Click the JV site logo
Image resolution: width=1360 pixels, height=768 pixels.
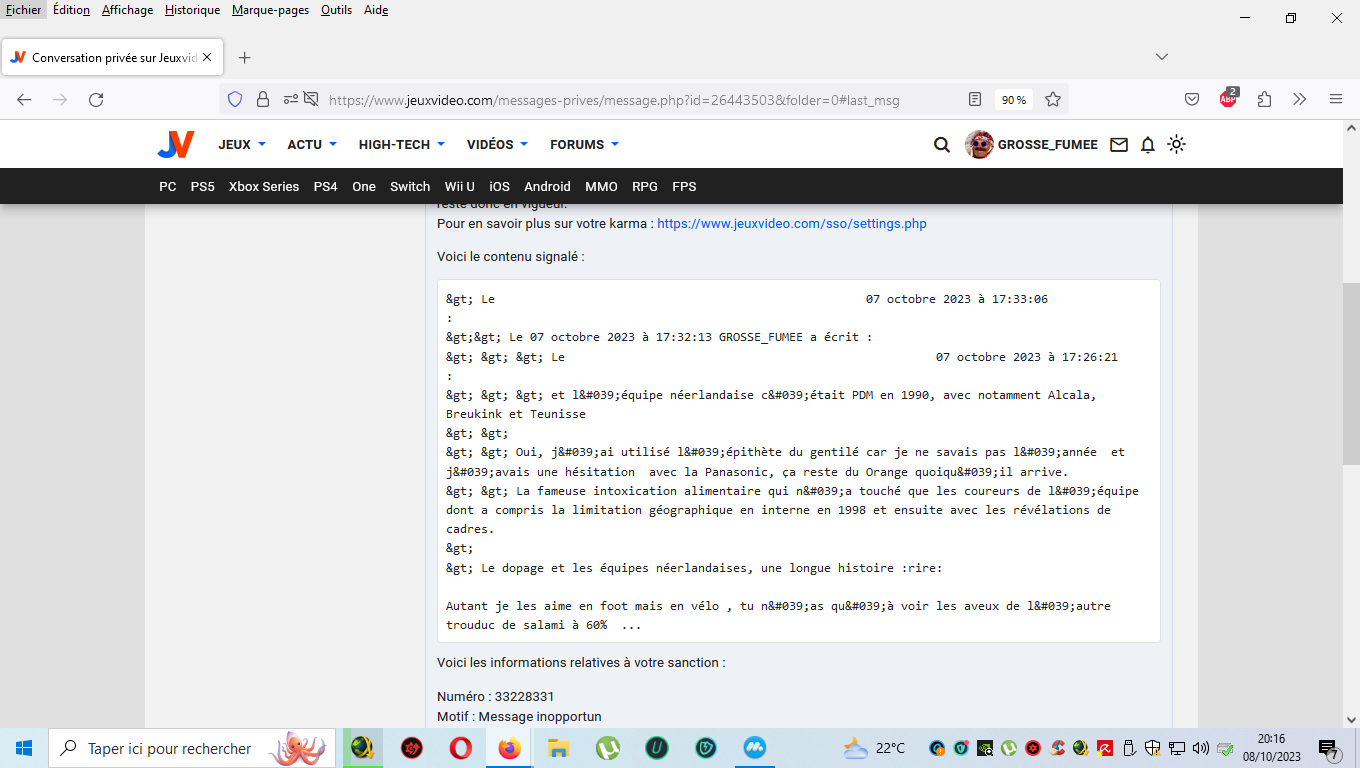coord(176,145)
